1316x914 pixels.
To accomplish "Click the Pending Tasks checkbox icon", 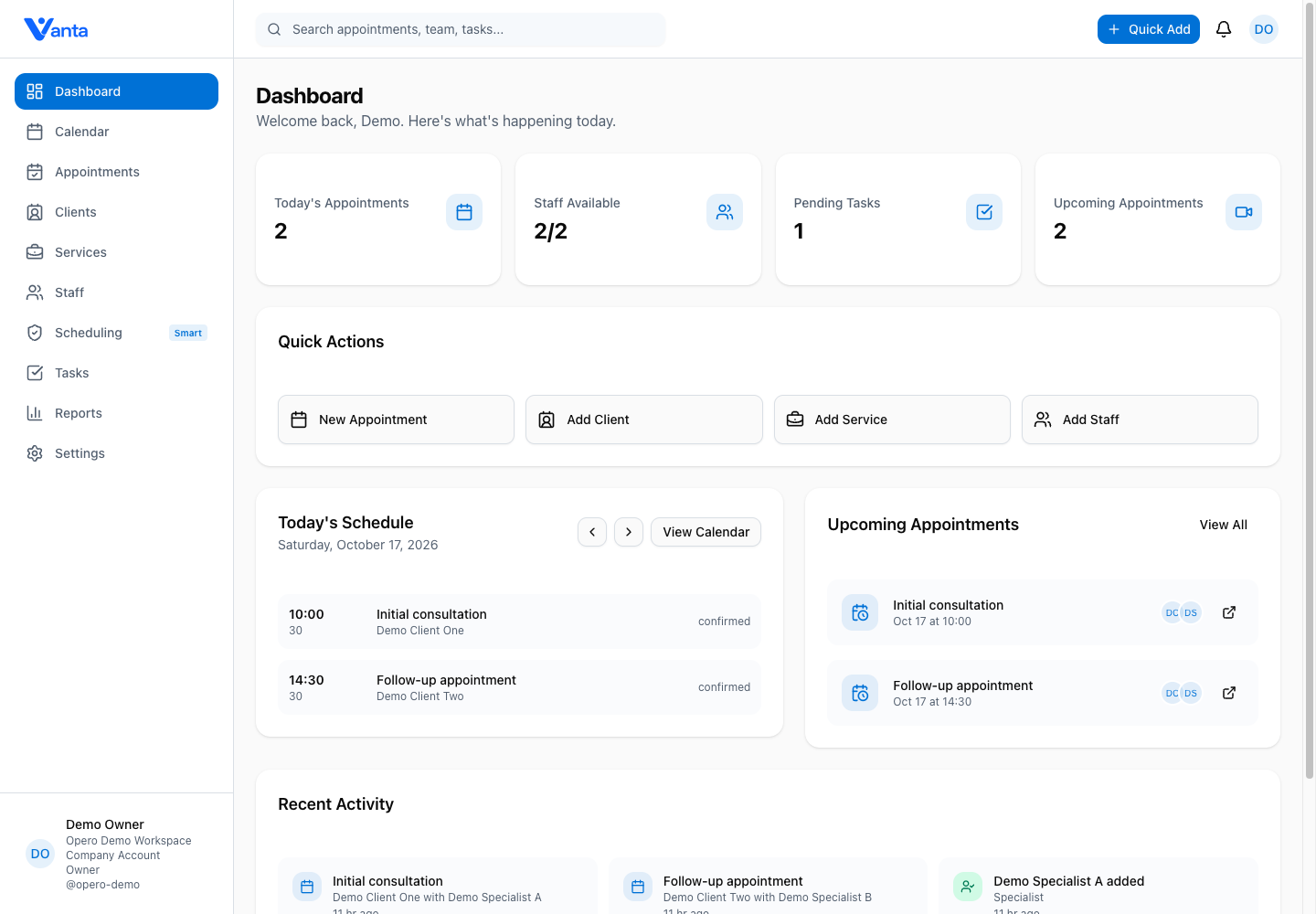I will pyautogui.click(x=984, y=212).
